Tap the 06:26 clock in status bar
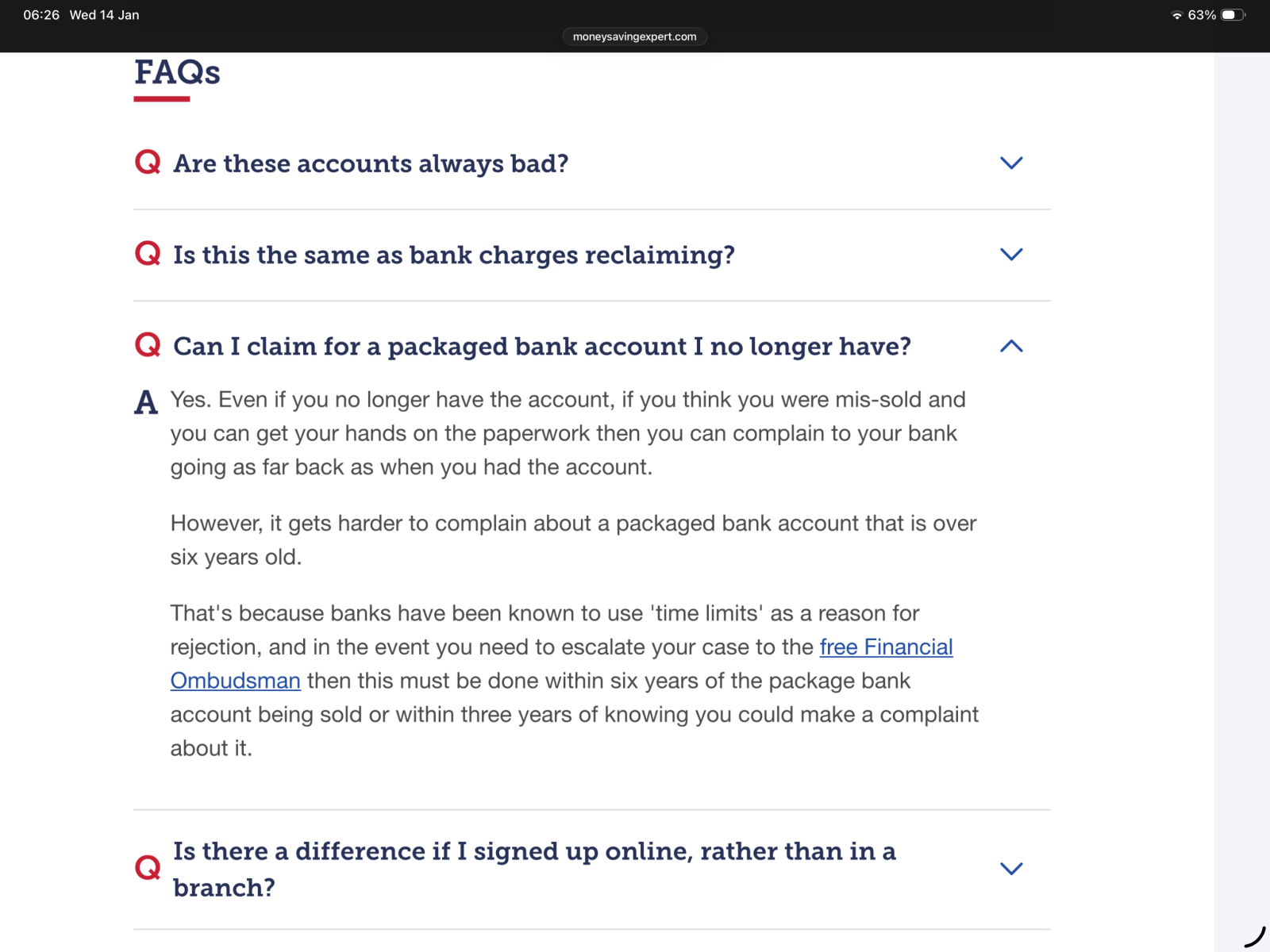 [x=41, y=15]
